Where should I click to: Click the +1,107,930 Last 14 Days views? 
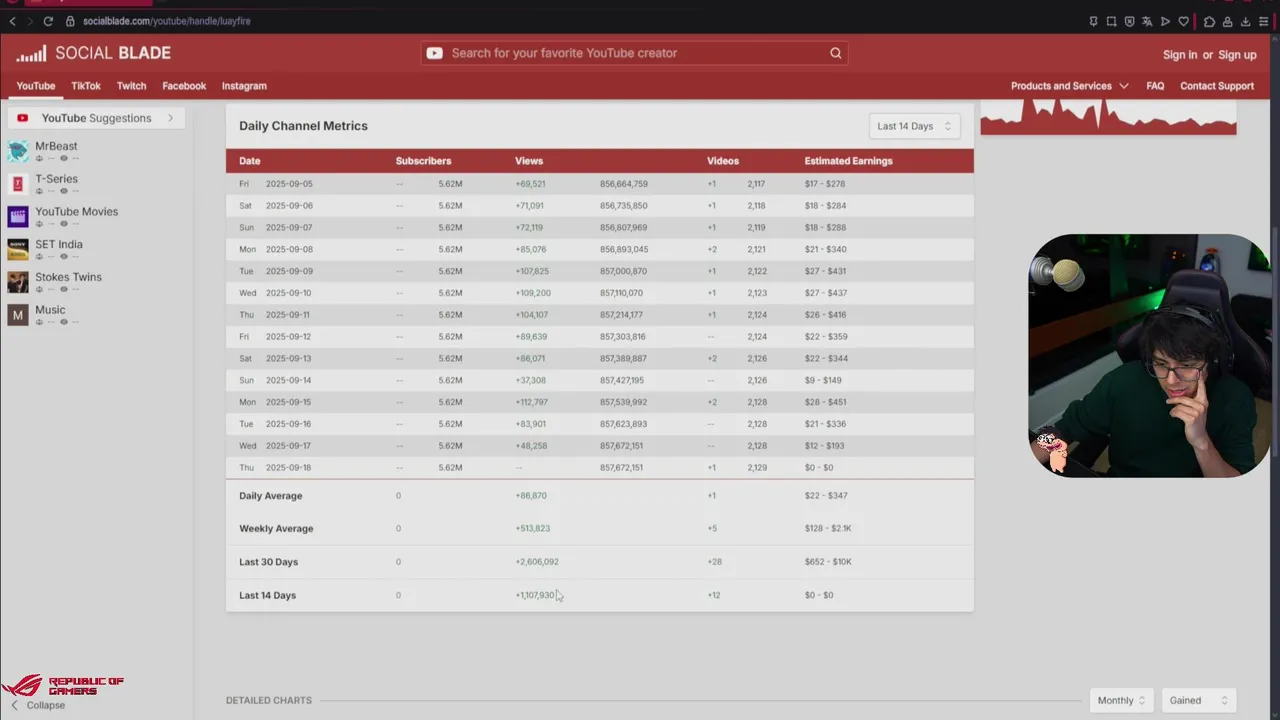pyautogui.click(x=535, y=595)
